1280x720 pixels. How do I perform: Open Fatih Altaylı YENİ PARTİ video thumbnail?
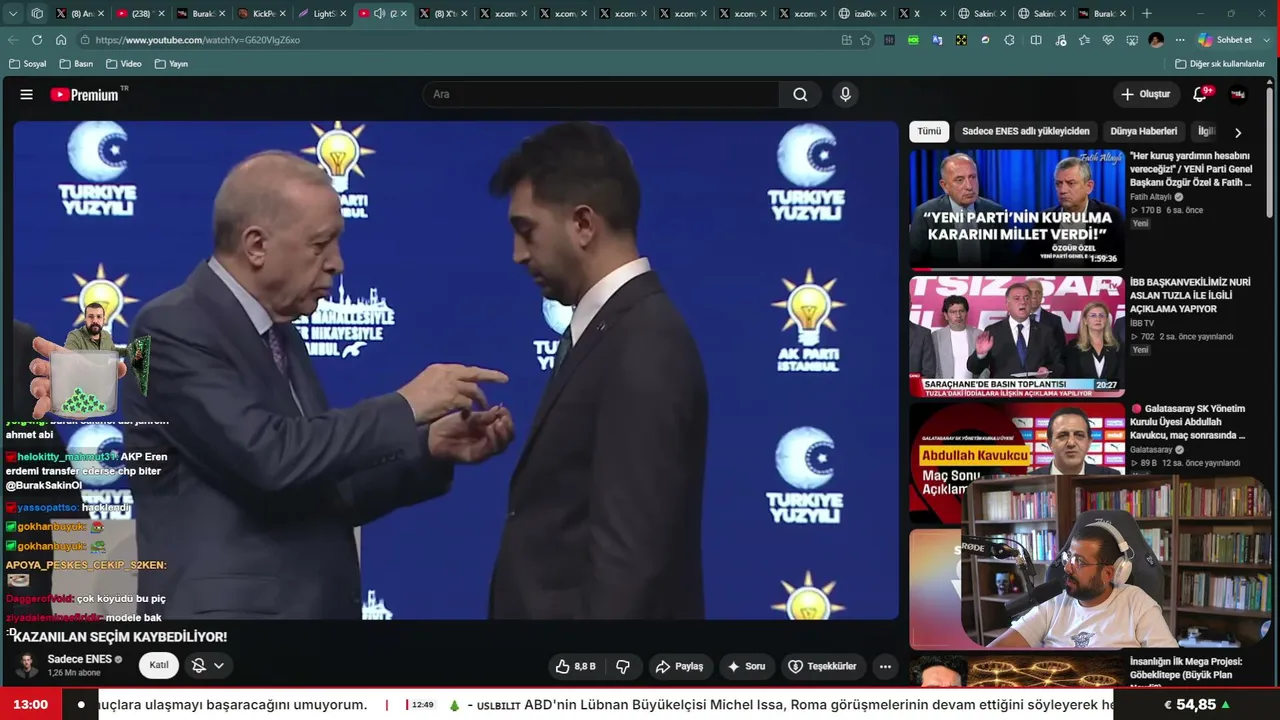[1017, 209]
